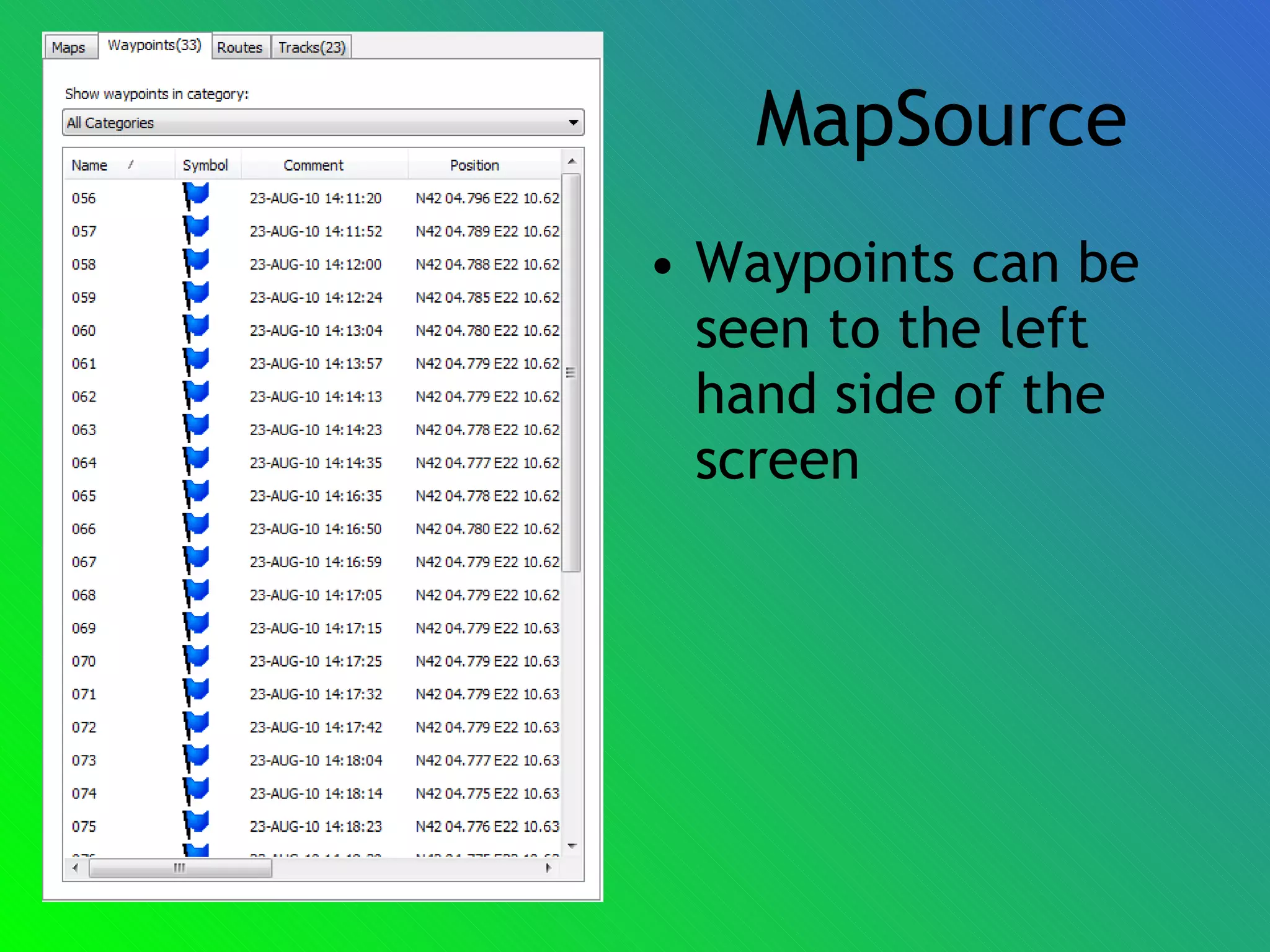Select waypoint name 060
Viewport: 1270px width, 952px height.
click(x=84, y=330)
